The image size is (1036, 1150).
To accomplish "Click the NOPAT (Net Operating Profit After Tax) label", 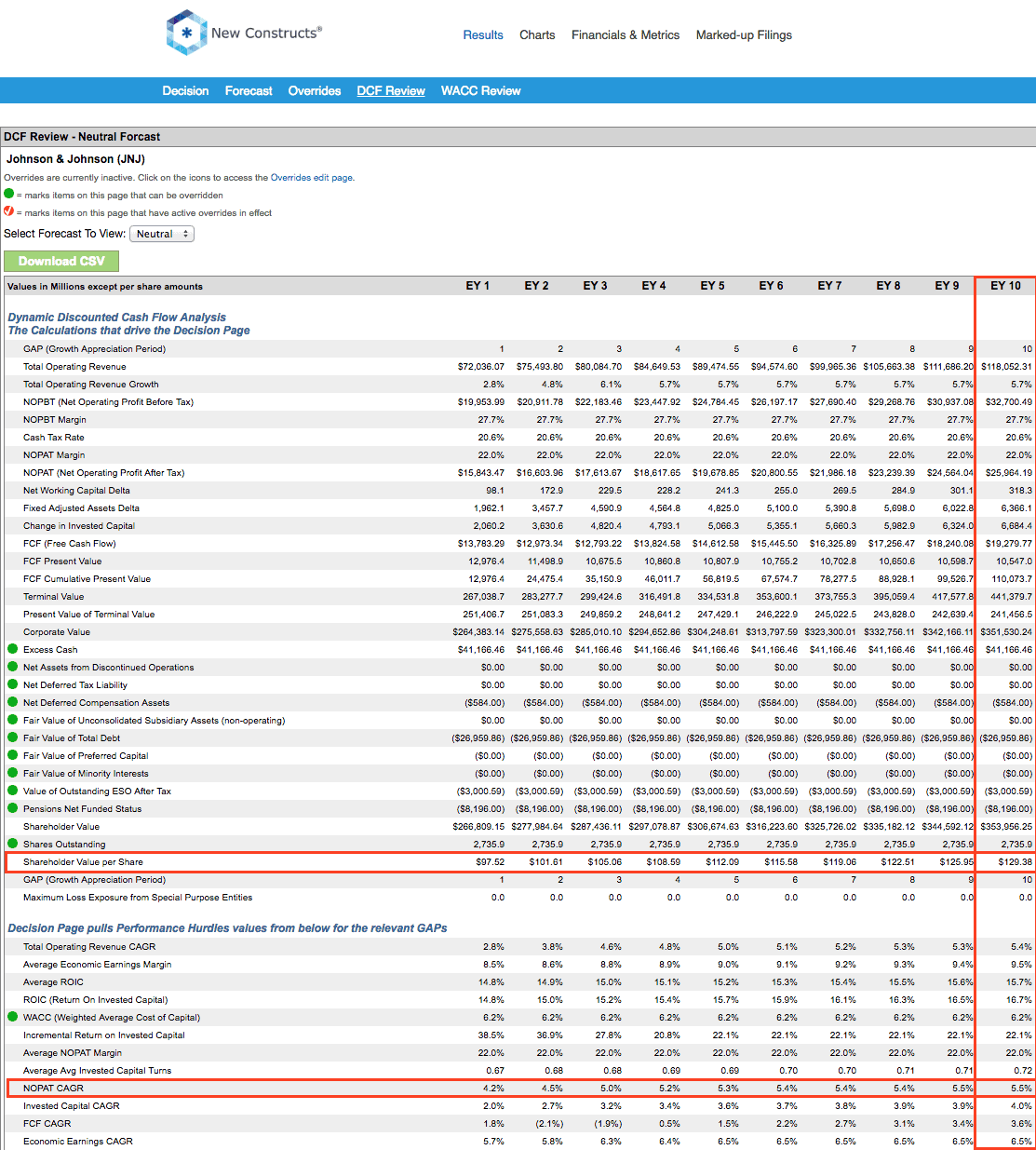I will click(104, 473).
